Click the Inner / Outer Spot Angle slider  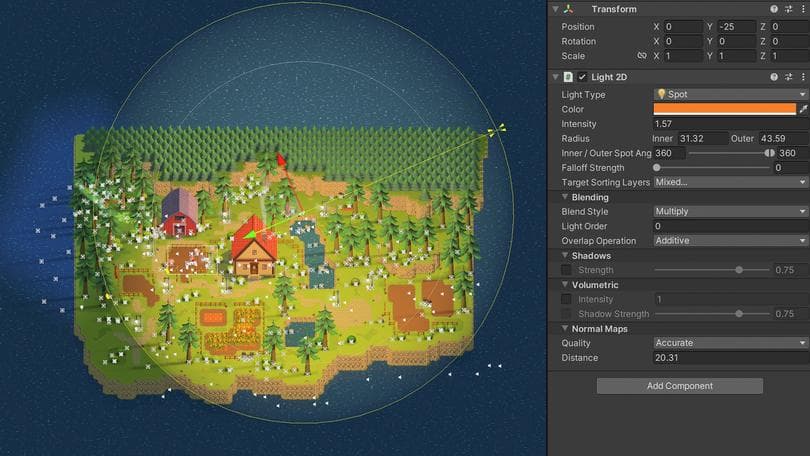pos(731,153)
